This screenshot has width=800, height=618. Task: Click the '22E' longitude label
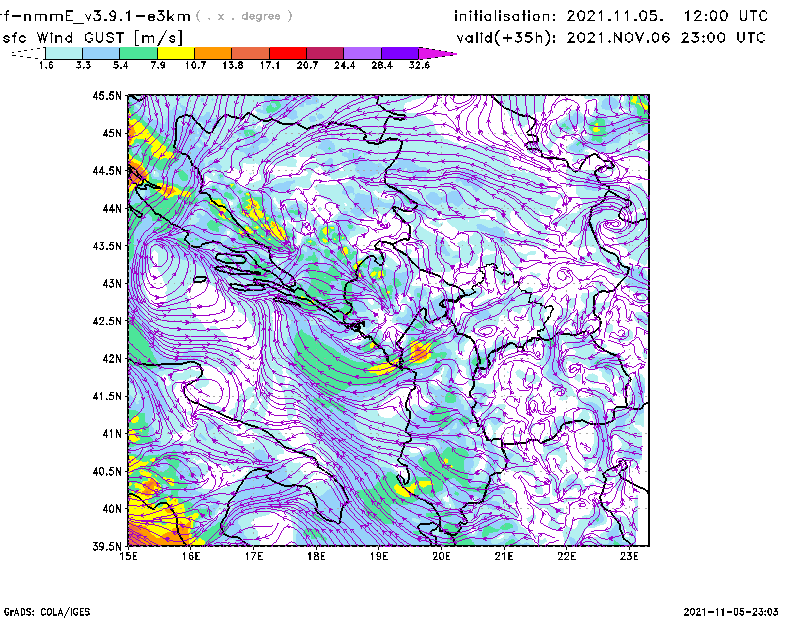coord(566,556)
